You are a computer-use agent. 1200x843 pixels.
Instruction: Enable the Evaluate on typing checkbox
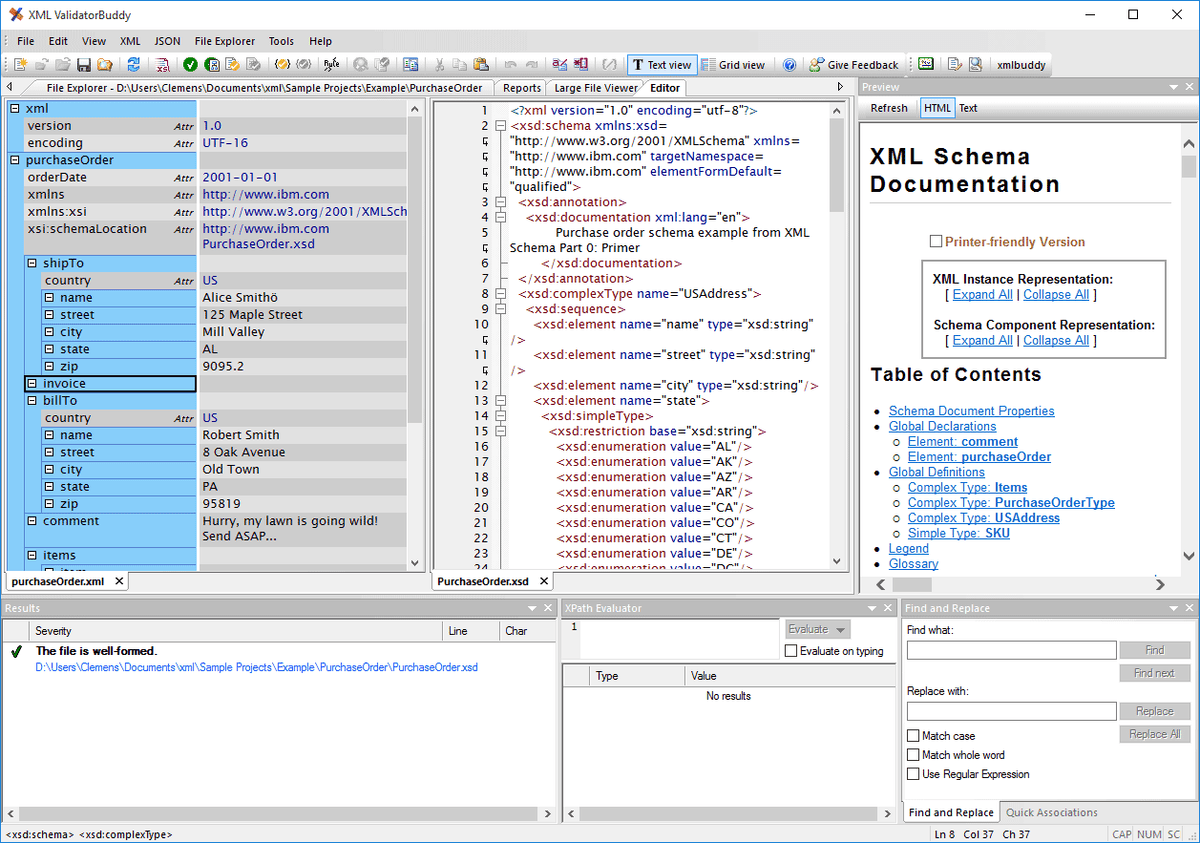click(792, 651)
